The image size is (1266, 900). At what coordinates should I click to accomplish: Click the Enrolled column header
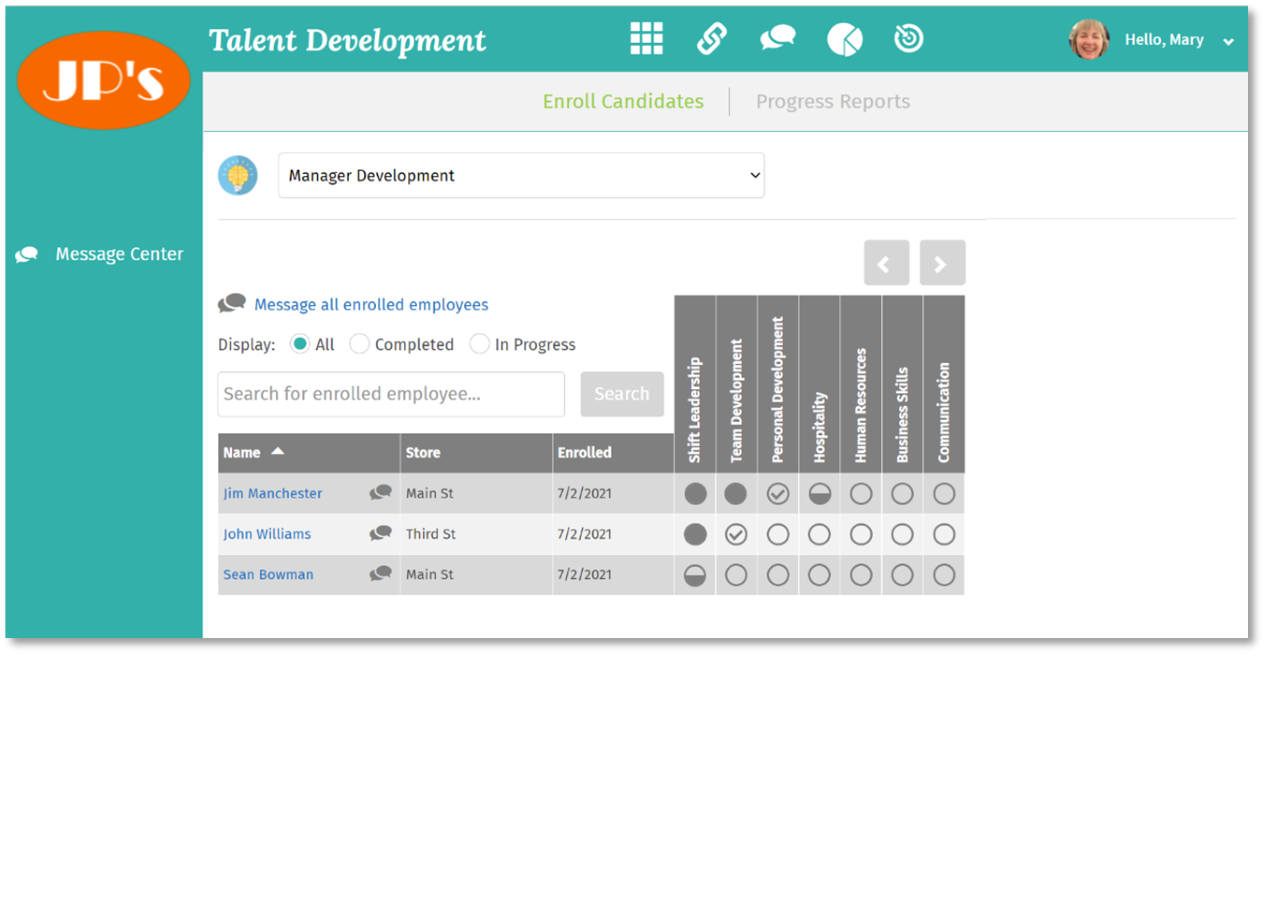click(x=613, y=452)
